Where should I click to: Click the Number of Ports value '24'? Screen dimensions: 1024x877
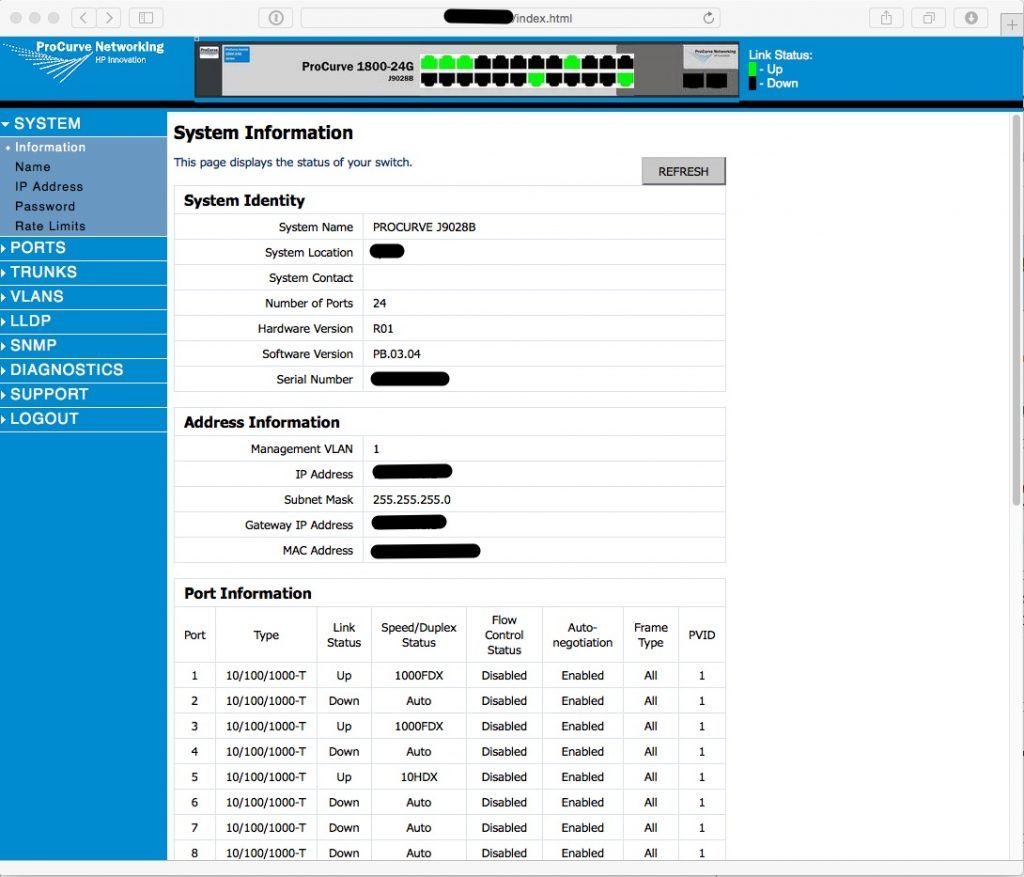click(379, 304)
